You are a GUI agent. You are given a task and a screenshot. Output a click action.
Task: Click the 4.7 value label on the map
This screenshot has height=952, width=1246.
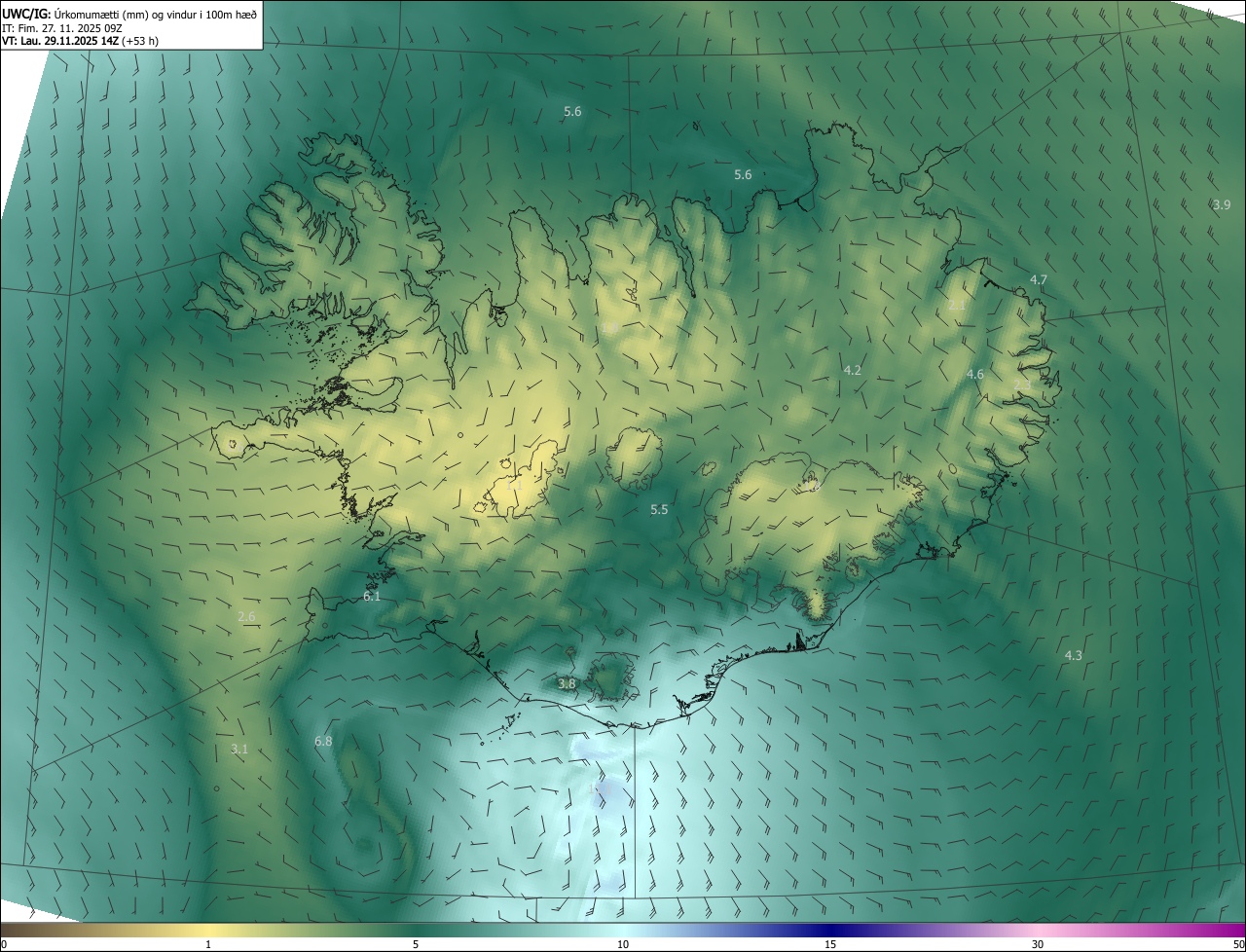tap(1039, 279)
